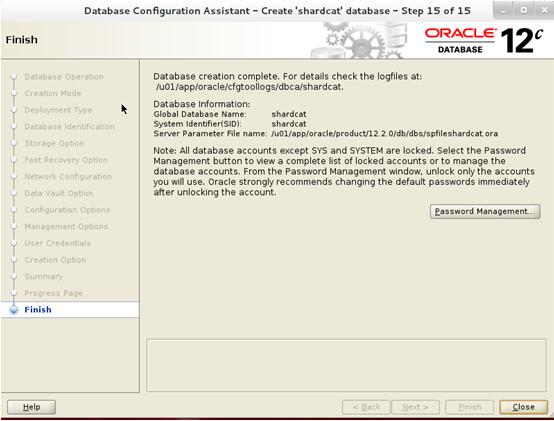This screenshot has height=421, width=554.
Task: Click the Database Operation step bullet
Action: coord(14,77)
